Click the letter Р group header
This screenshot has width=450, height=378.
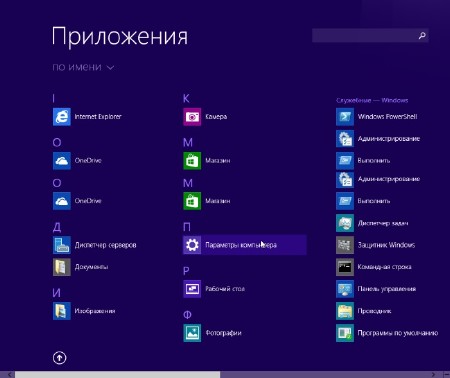186,271
